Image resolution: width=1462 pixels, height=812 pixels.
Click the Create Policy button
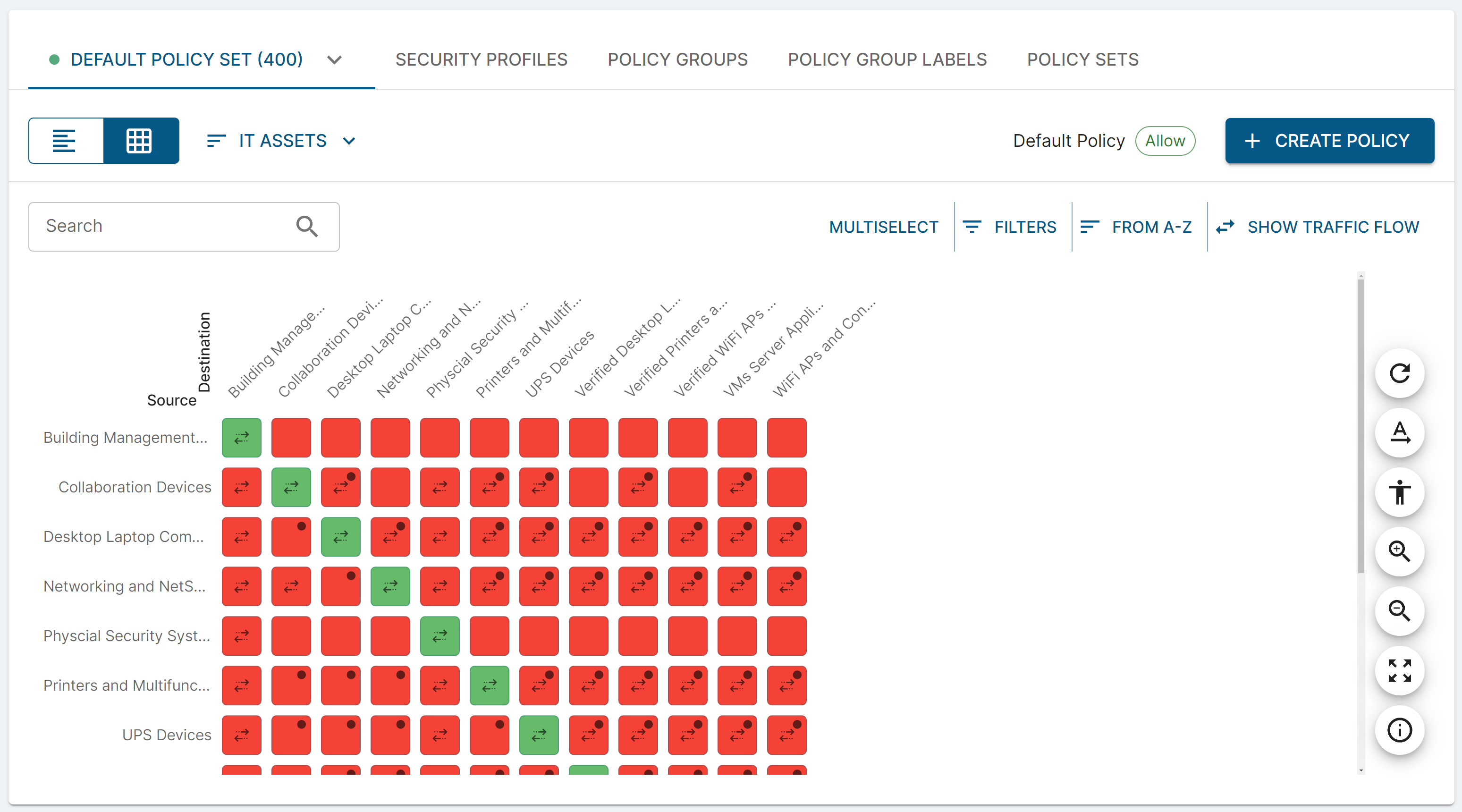click(1328, 141)
